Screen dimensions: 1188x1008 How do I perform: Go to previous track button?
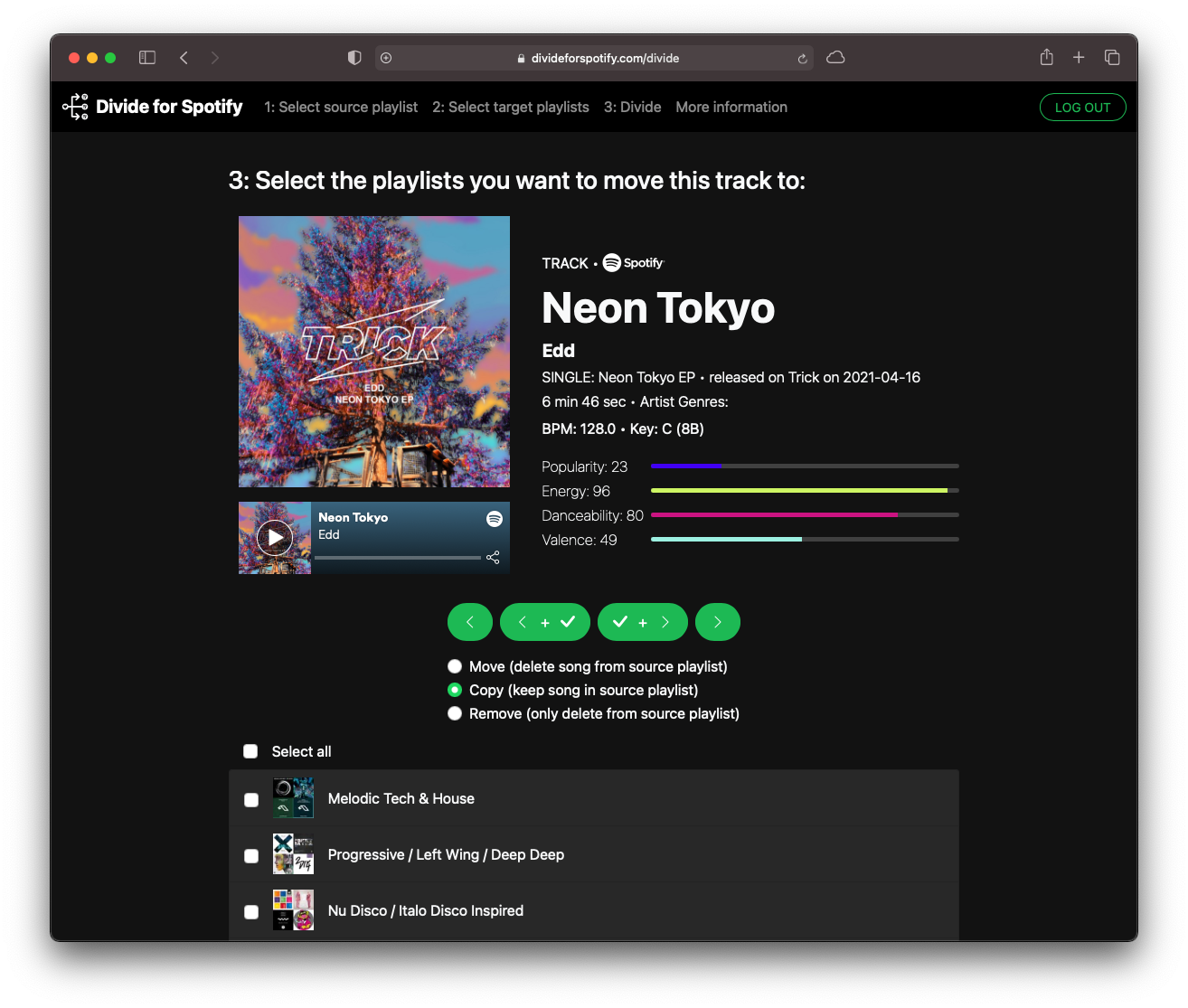(470, 622)
